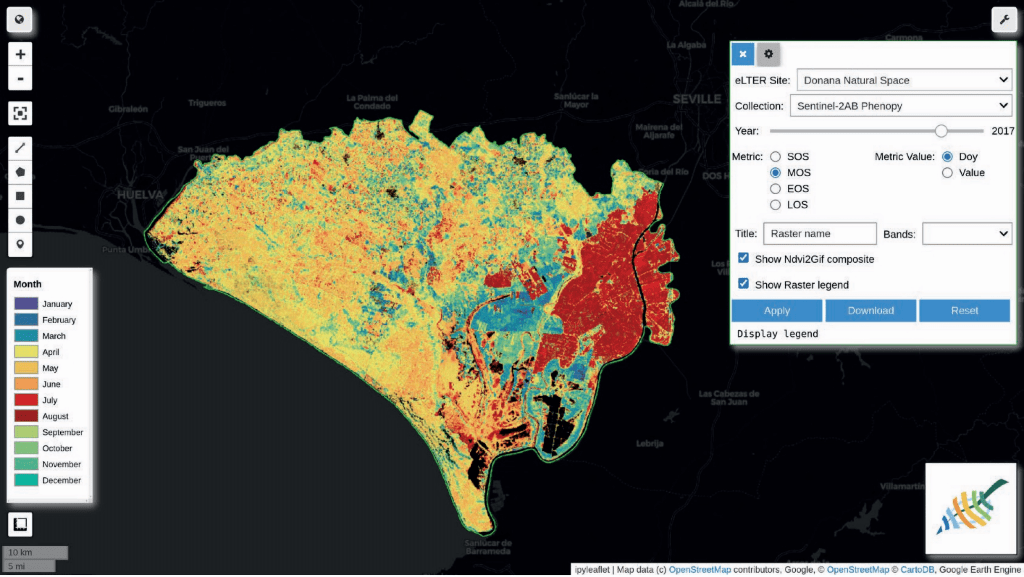Click the Download button

click(x=871, y=311)
